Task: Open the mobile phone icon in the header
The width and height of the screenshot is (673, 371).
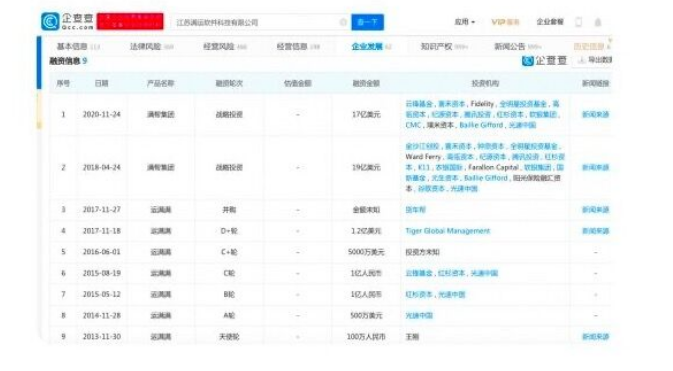Action: tap(579, 22)
